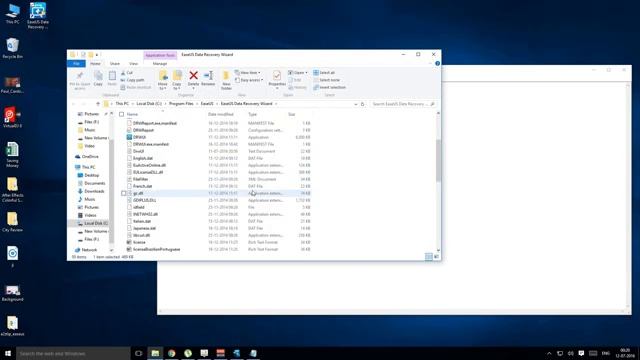Click the Application Tools contextual tab
Screen dimensions: 640x360
[160, 55]
